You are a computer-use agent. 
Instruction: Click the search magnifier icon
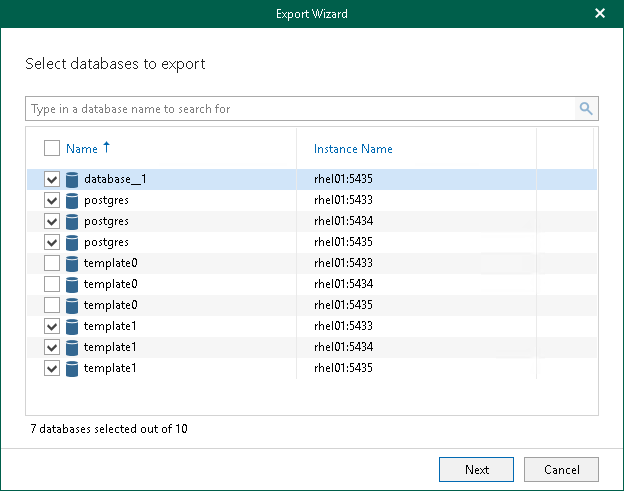pos(586,108)
